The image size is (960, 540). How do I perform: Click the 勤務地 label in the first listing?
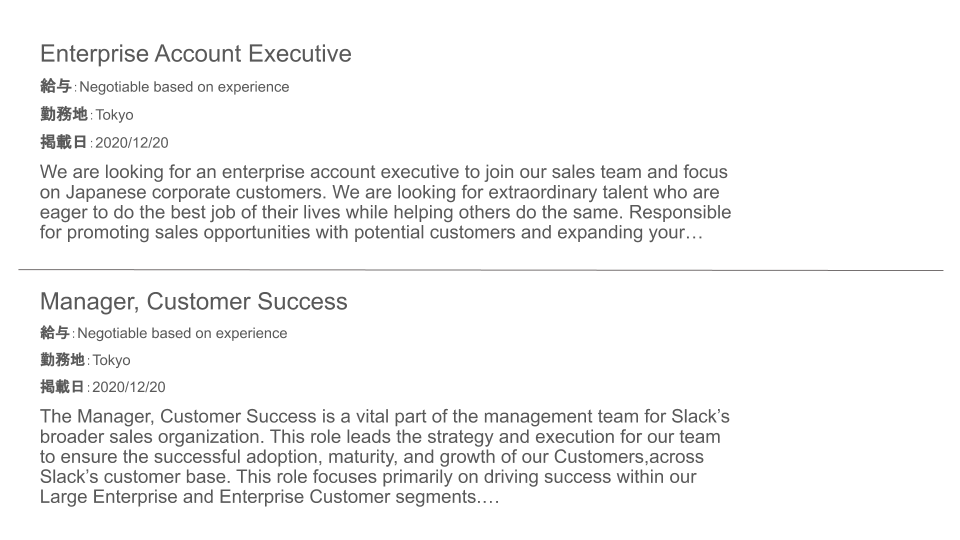click(x=64, y=114)
